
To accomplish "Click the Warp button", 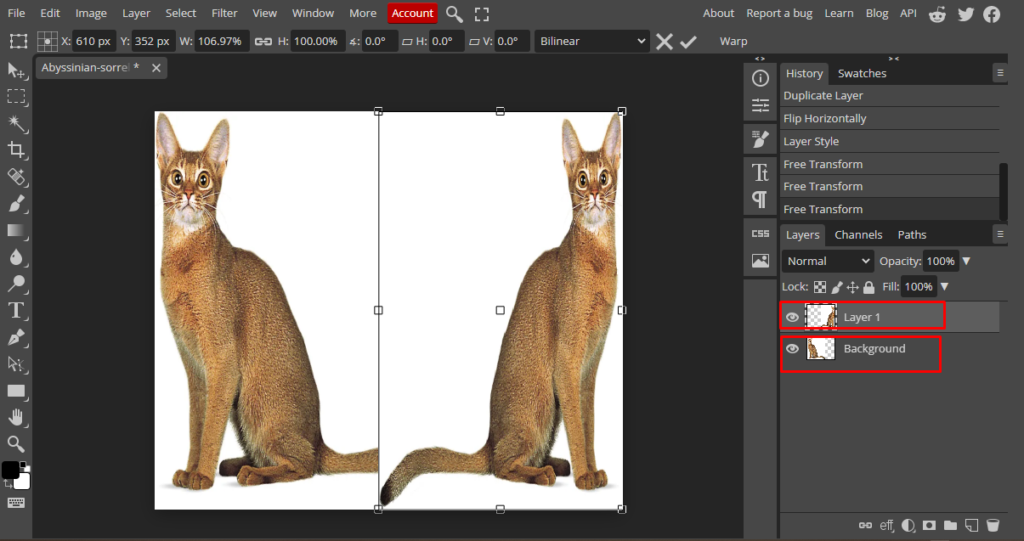I will coord(733,41).
